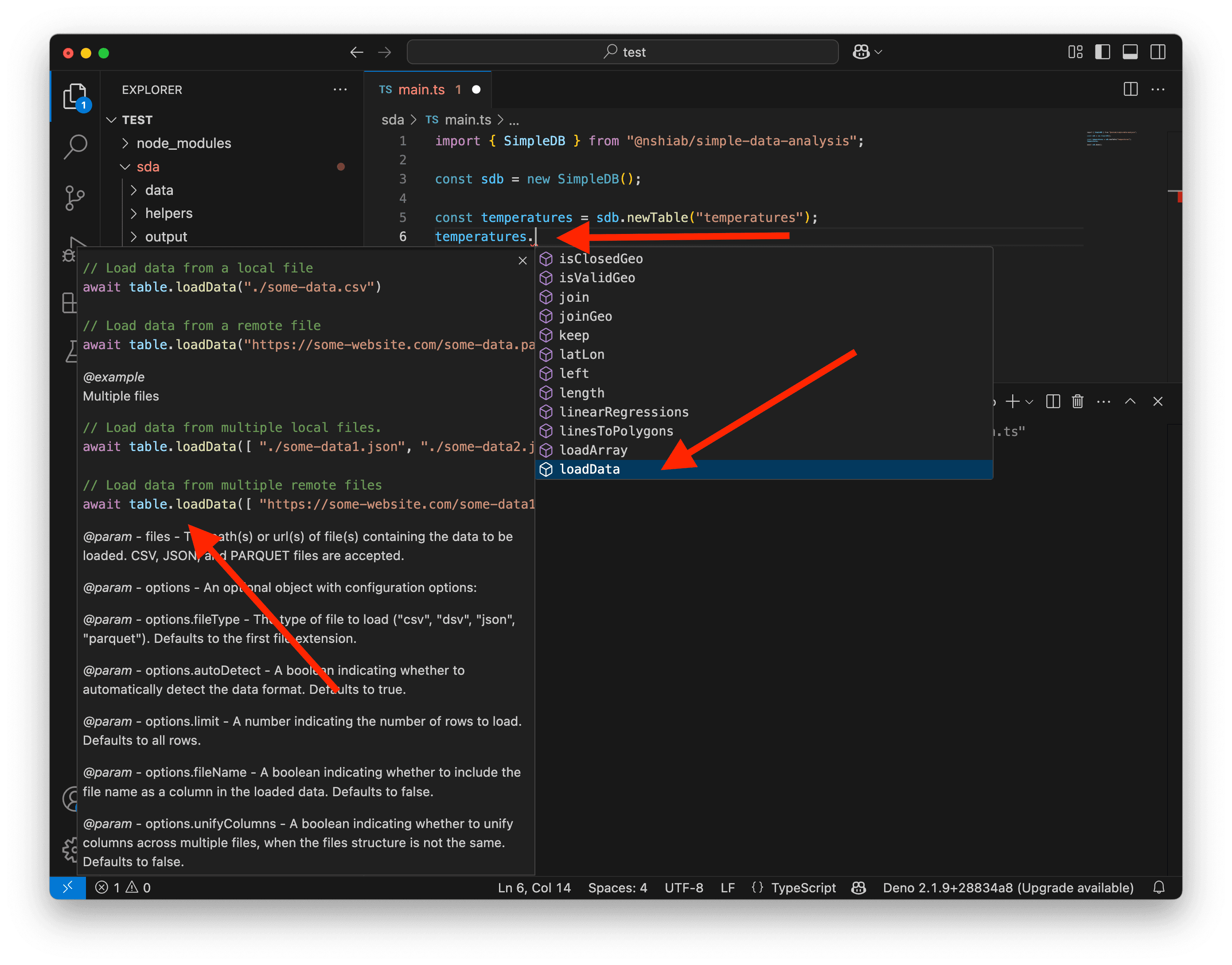The width and height of the screenshot is (1232, 965).
Task: Select isClosedGeo suggestion
Action: [764, 258]
